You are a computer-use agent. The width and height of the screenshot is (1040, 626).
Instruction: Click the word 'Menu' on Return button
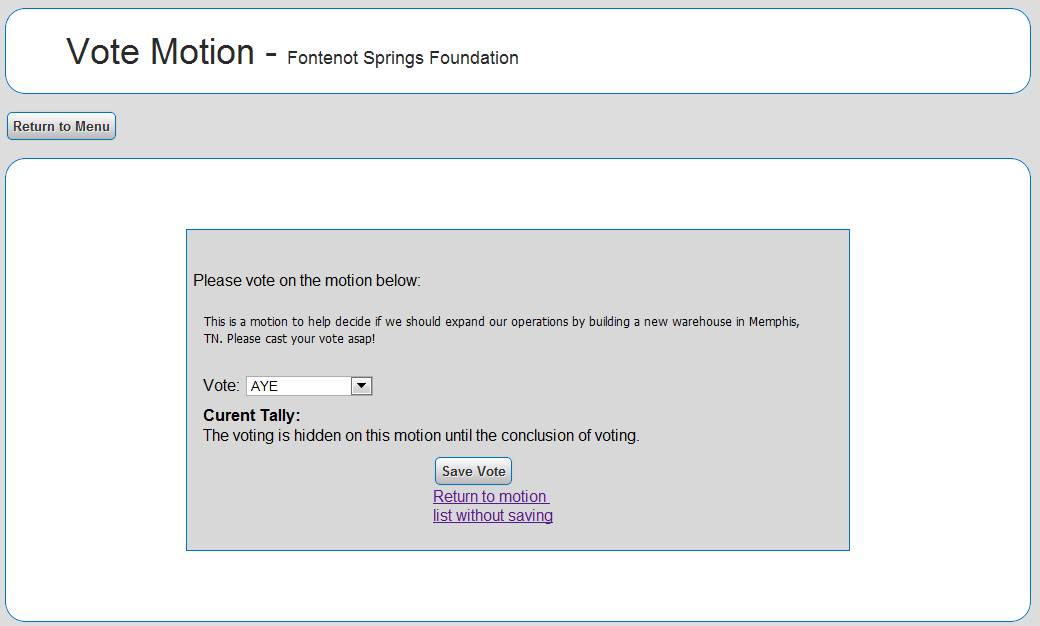point(92,126)
